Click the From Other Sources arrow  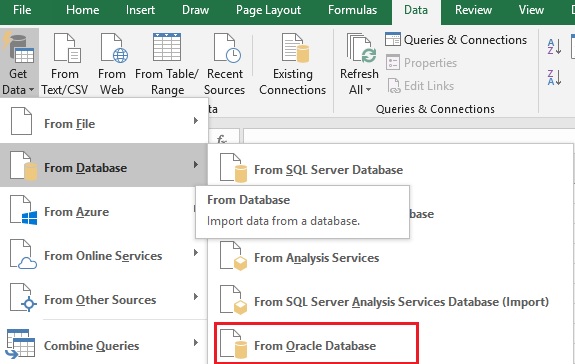pos(196,297)
